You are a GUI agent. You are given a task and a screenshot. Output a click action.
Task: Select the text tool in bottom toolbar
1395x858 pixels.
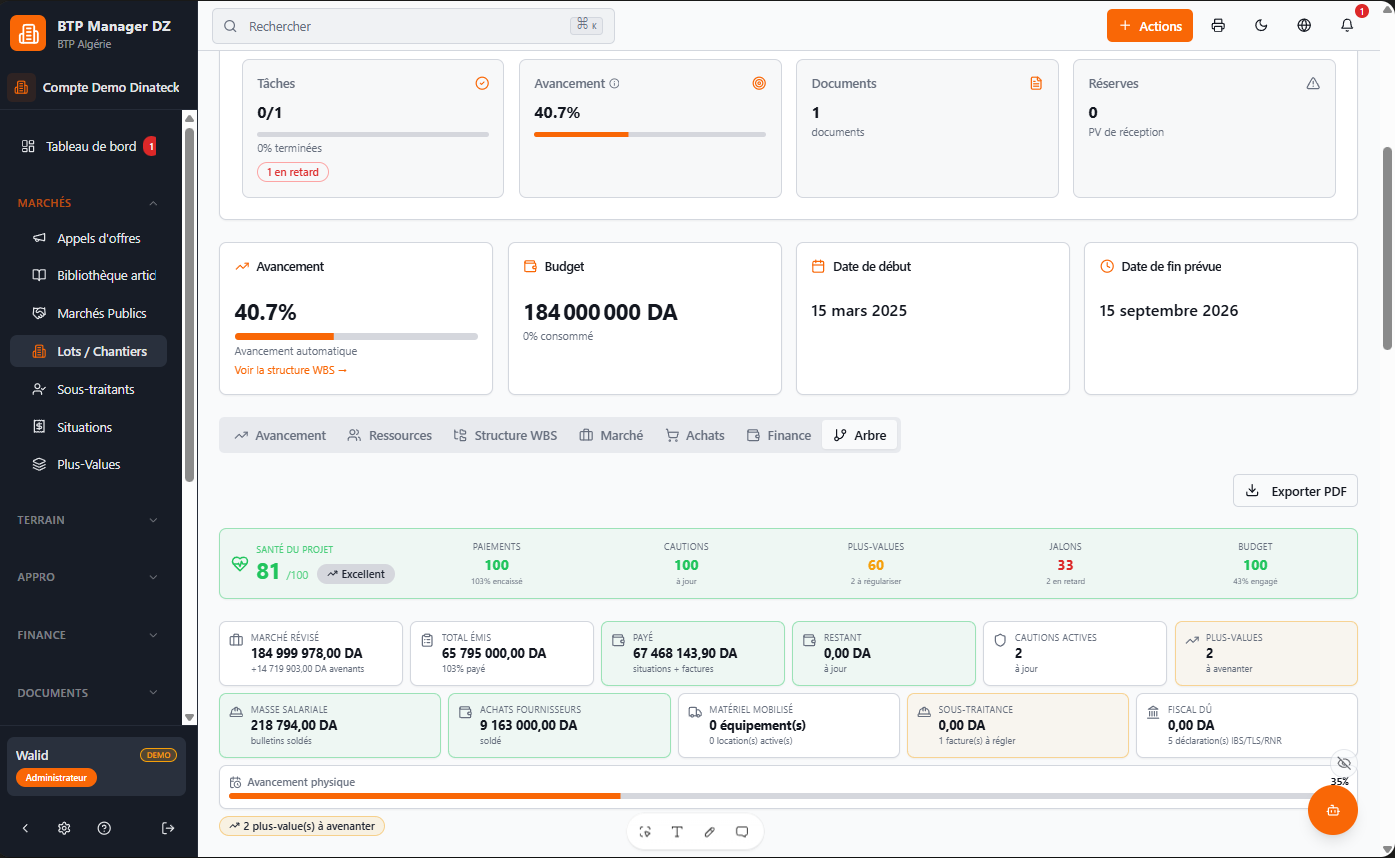(x=677, y=832)
